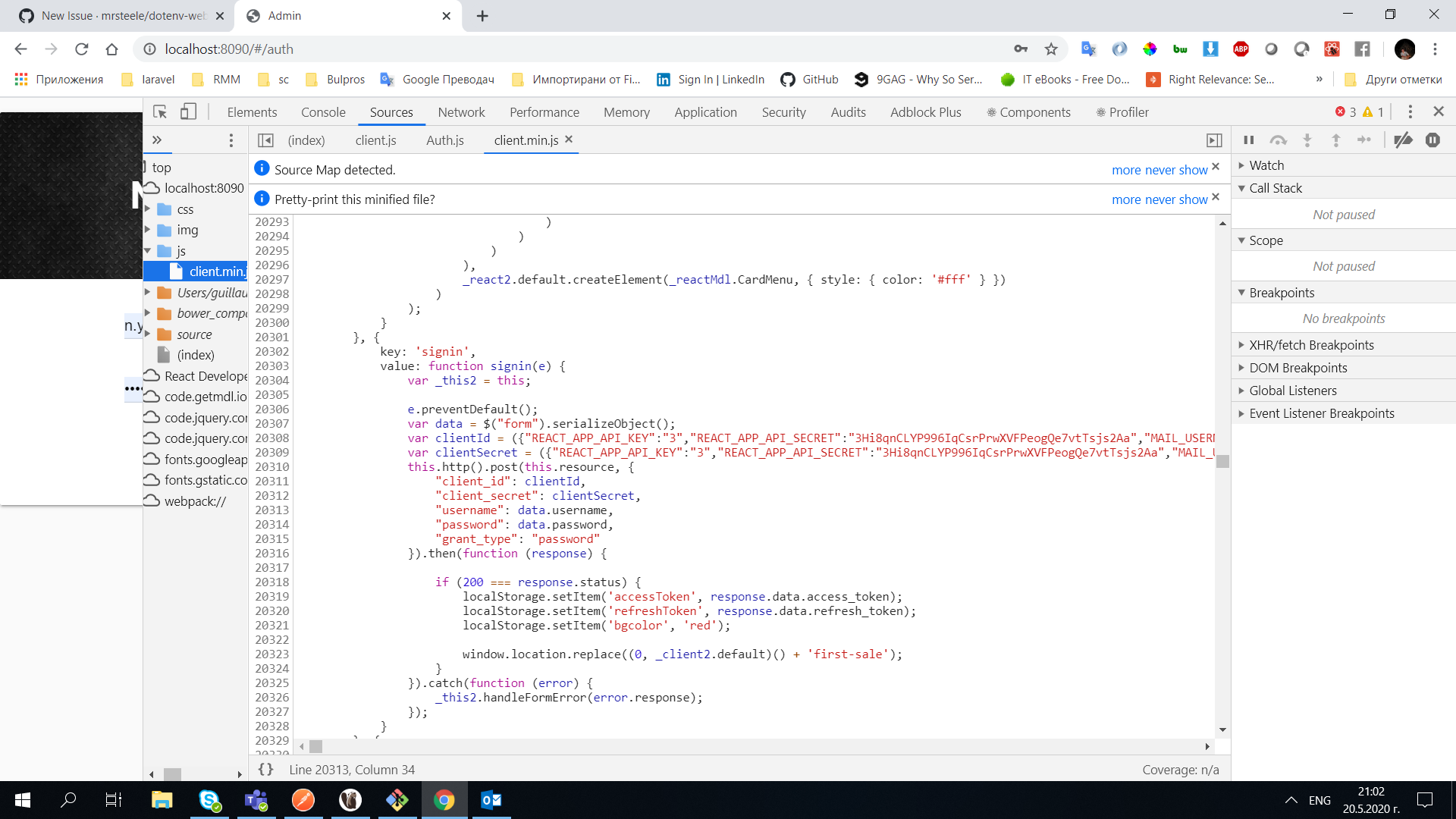Switch to the Network tab

461,112
